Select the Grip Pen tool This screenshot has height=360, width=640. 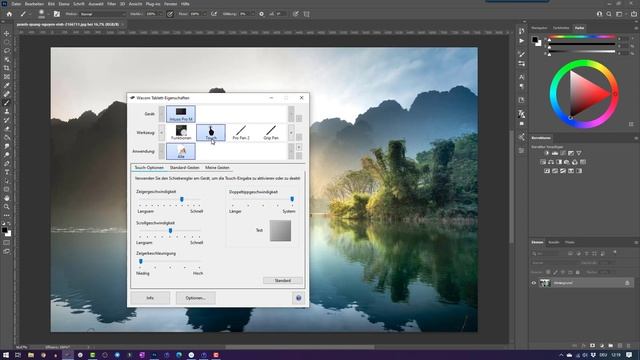coord(271,133)
